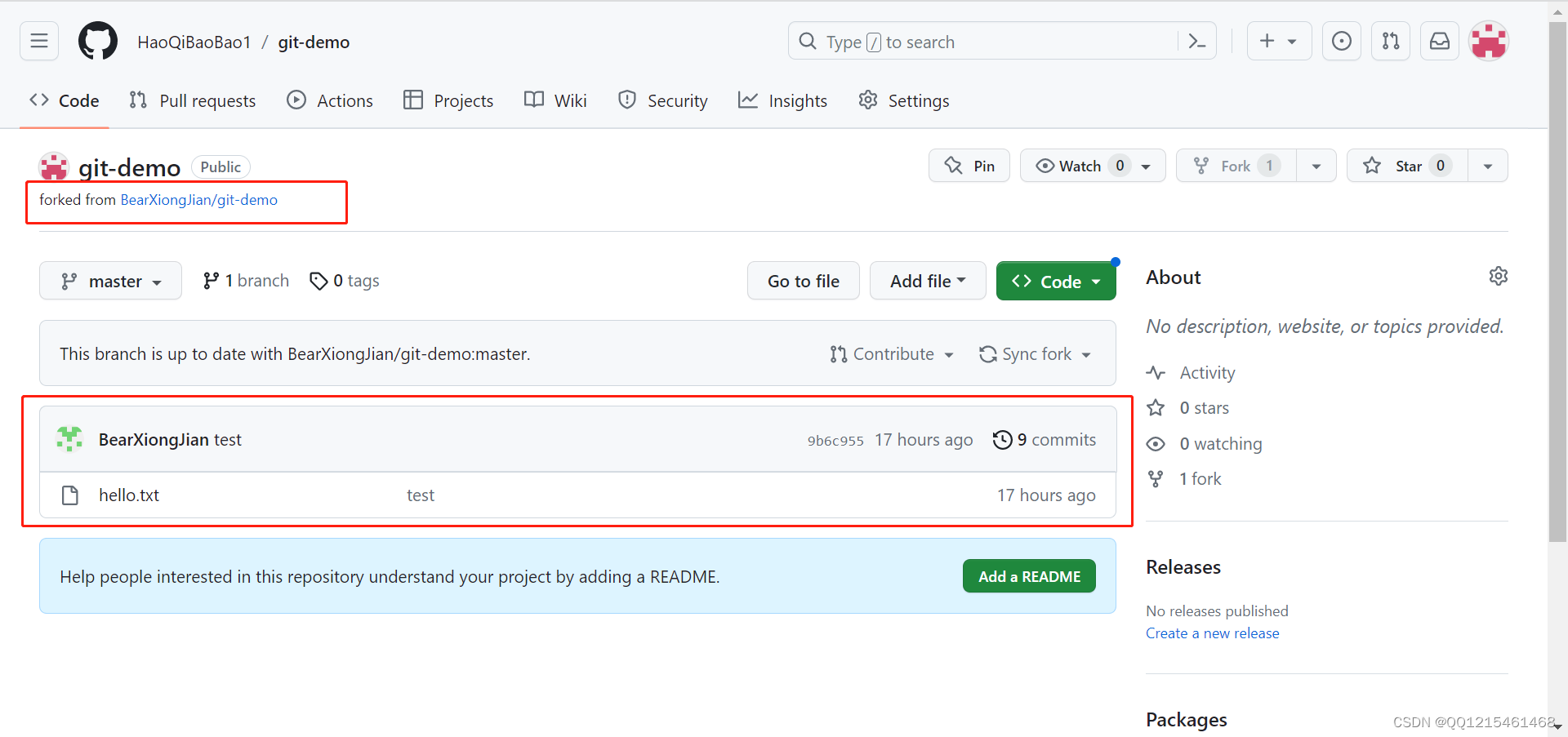Click the Releases heading link
This screenshot has width=1568, height=737.
(1183, 567)
